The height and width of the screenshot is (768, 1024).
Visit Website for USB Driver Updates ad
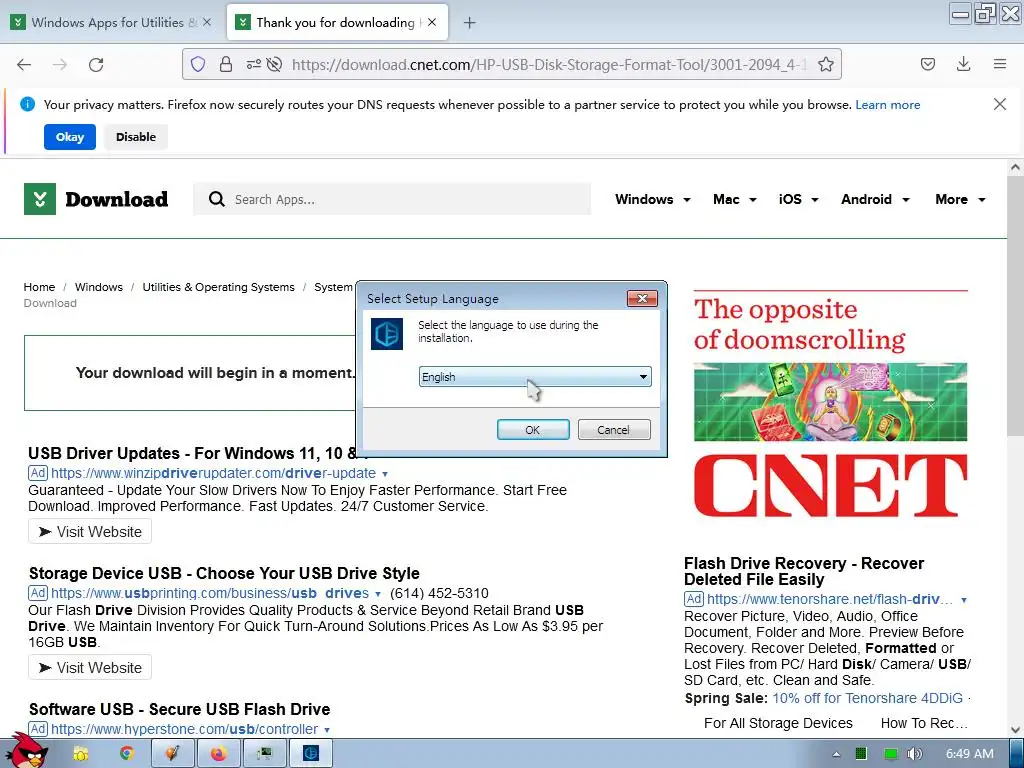click(90, 532)
